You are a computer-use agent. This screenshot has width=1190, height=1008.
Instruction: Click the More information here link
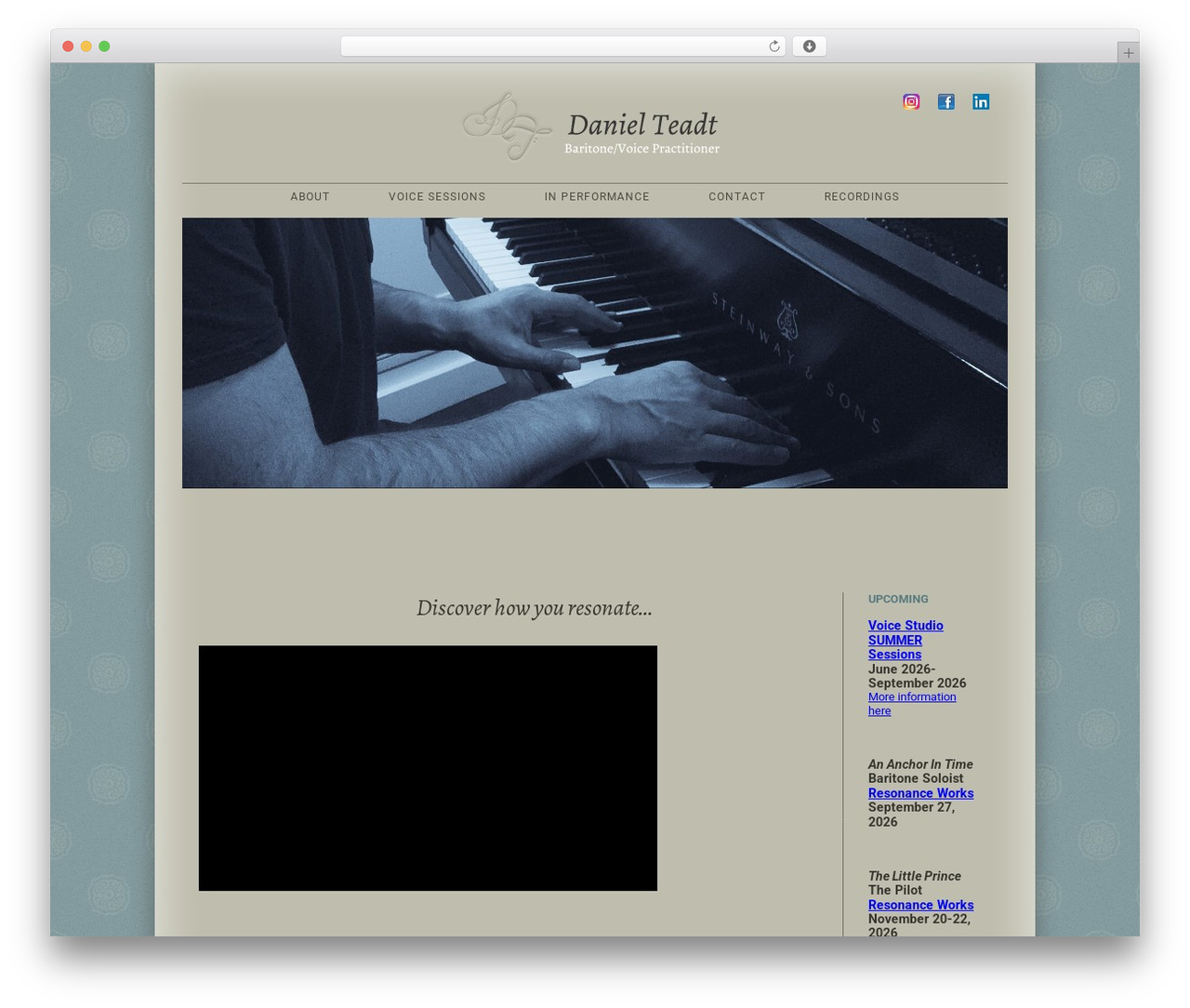912,704
